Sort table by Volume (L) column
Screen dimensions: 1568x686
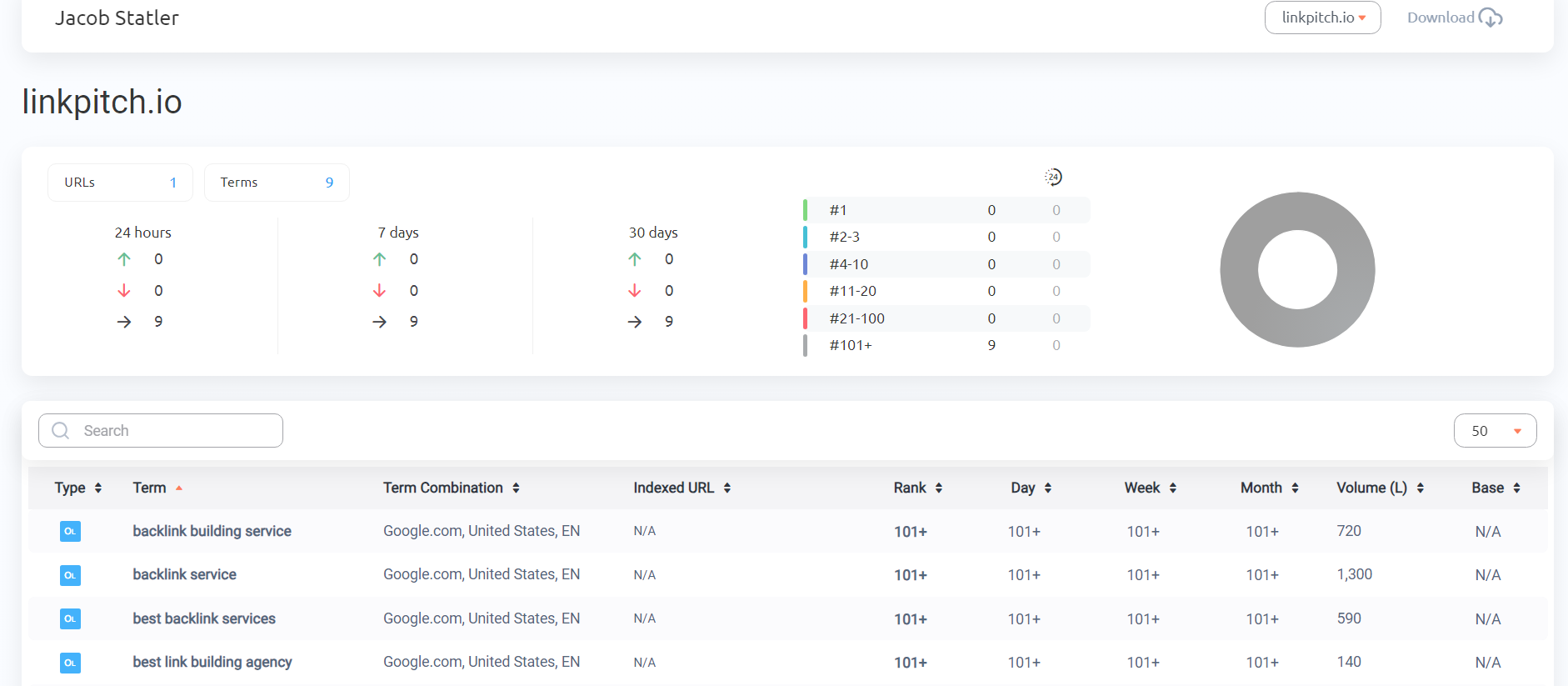(1380, 488)
